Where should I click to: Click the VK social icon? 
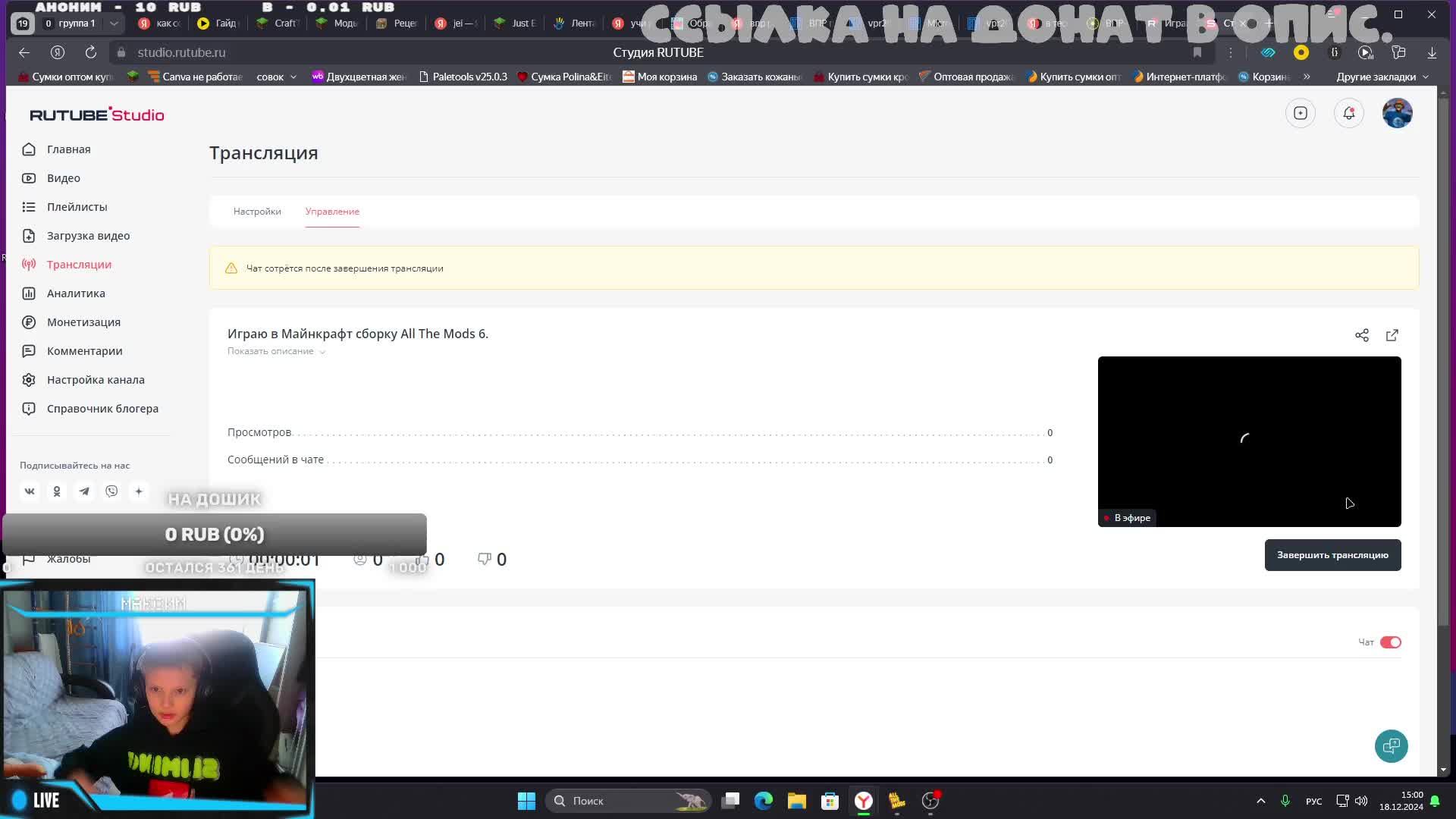click(30, 491)
